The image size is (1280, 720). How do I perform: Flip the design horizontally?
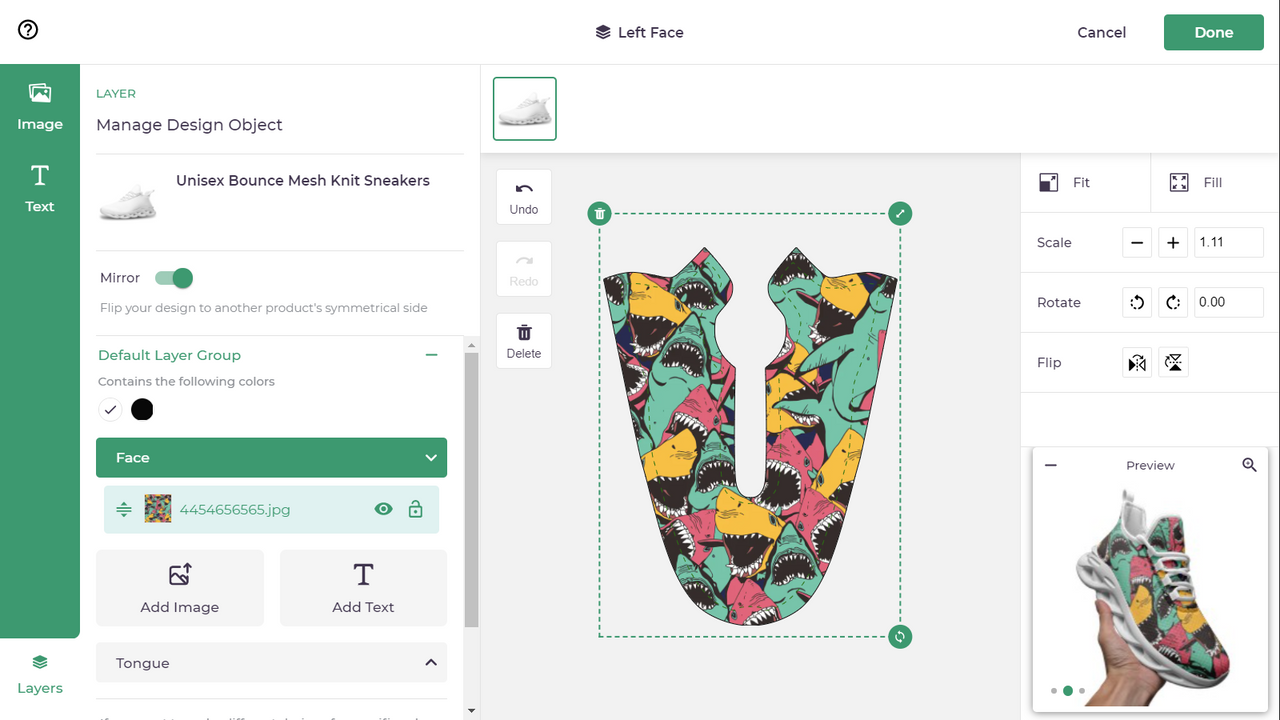(1136, 362)
